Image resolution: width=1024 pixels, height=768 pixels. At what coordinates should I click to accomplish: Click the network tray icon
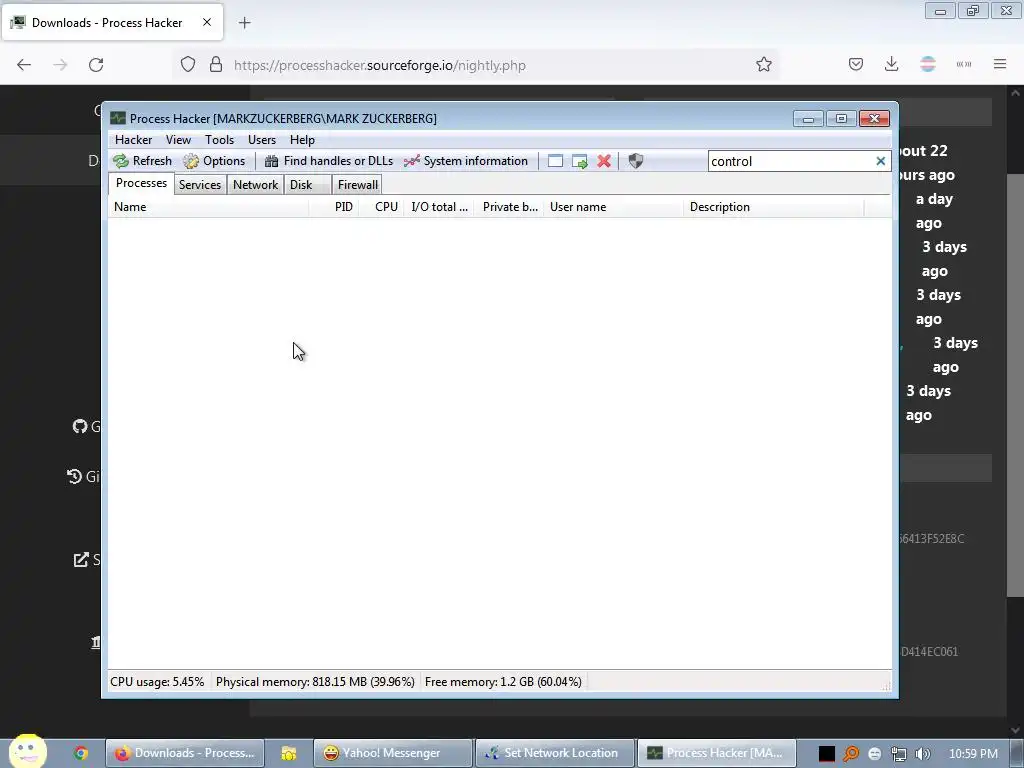899,754
